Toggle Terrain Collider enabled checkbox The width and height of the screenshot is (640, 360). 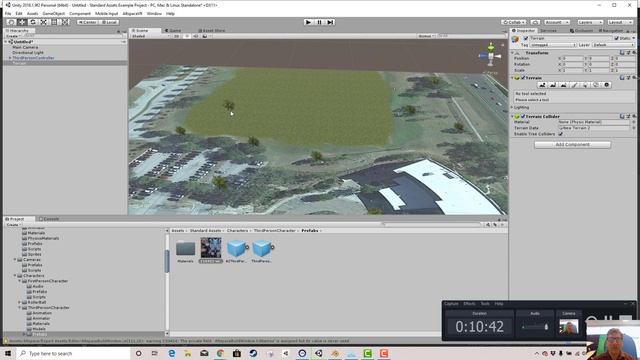(523, 116)
